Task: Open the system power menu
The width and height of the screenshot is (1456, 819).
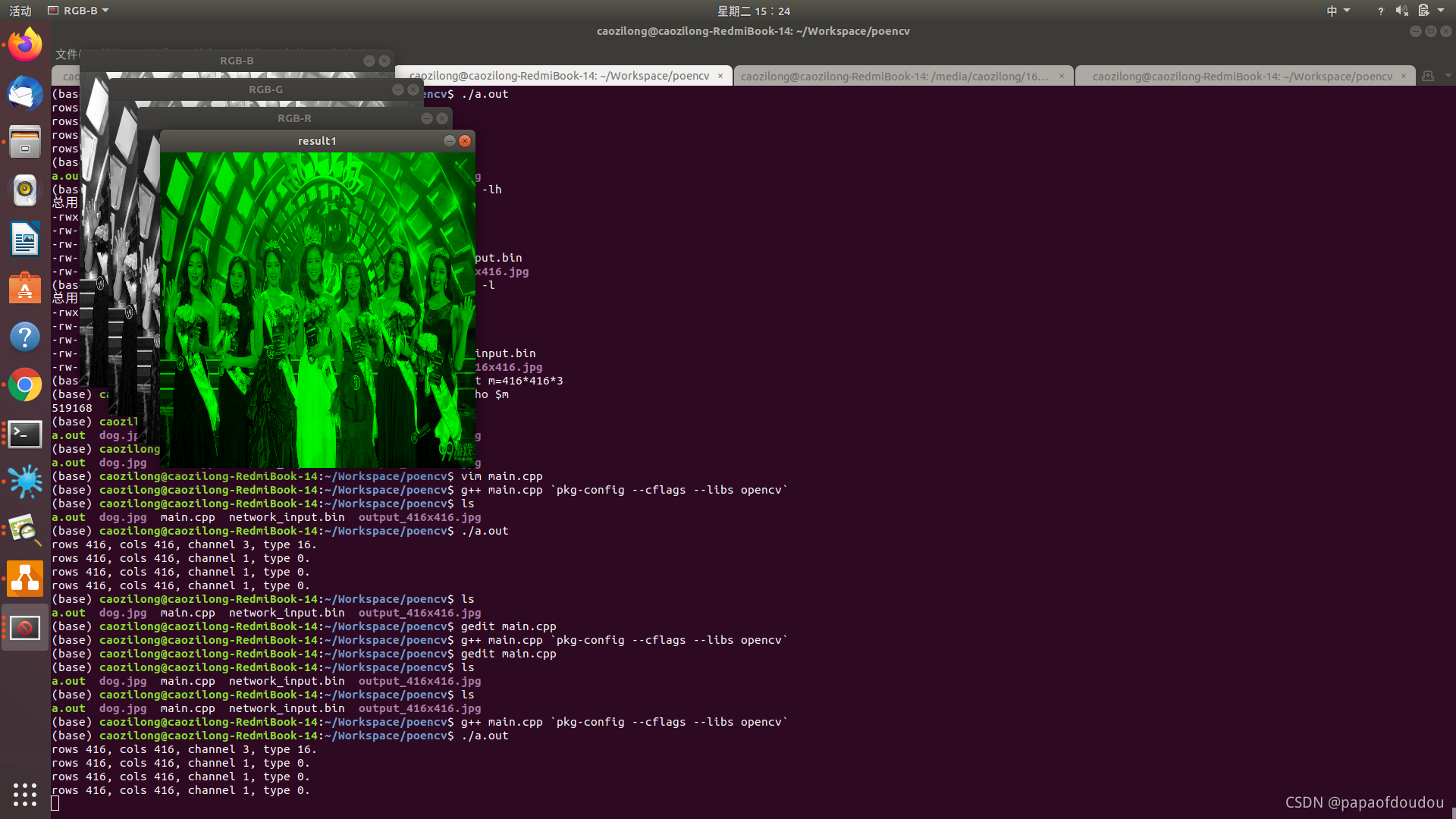Action: (1431, 11)
